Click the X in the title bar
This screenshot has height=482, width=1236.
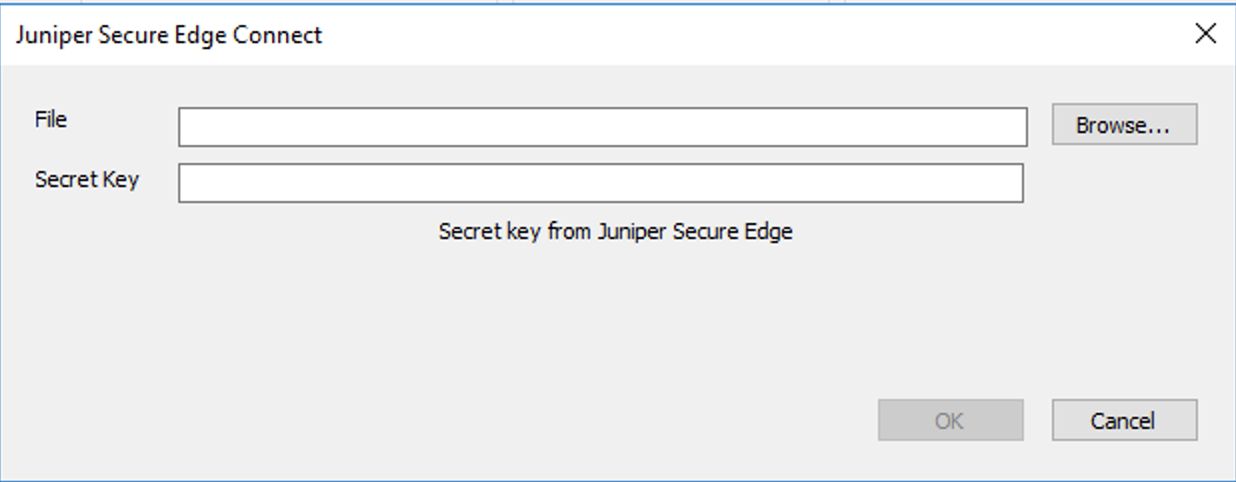pyautogui.click(x=1205, y=34)
